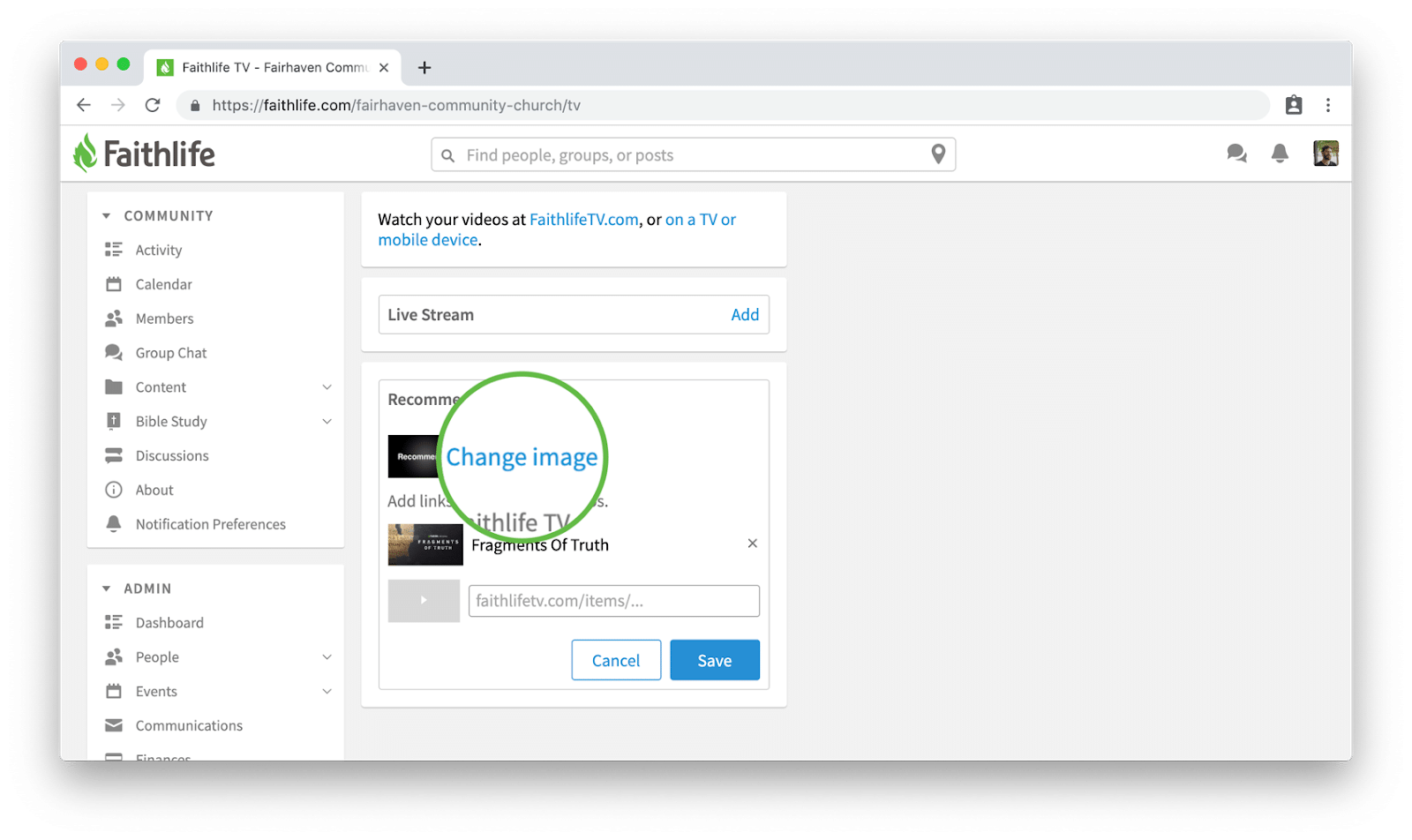Go back with browser back arrow
Image resolution: width=1412 pixels, height=840 pixels.
point(84,105)
